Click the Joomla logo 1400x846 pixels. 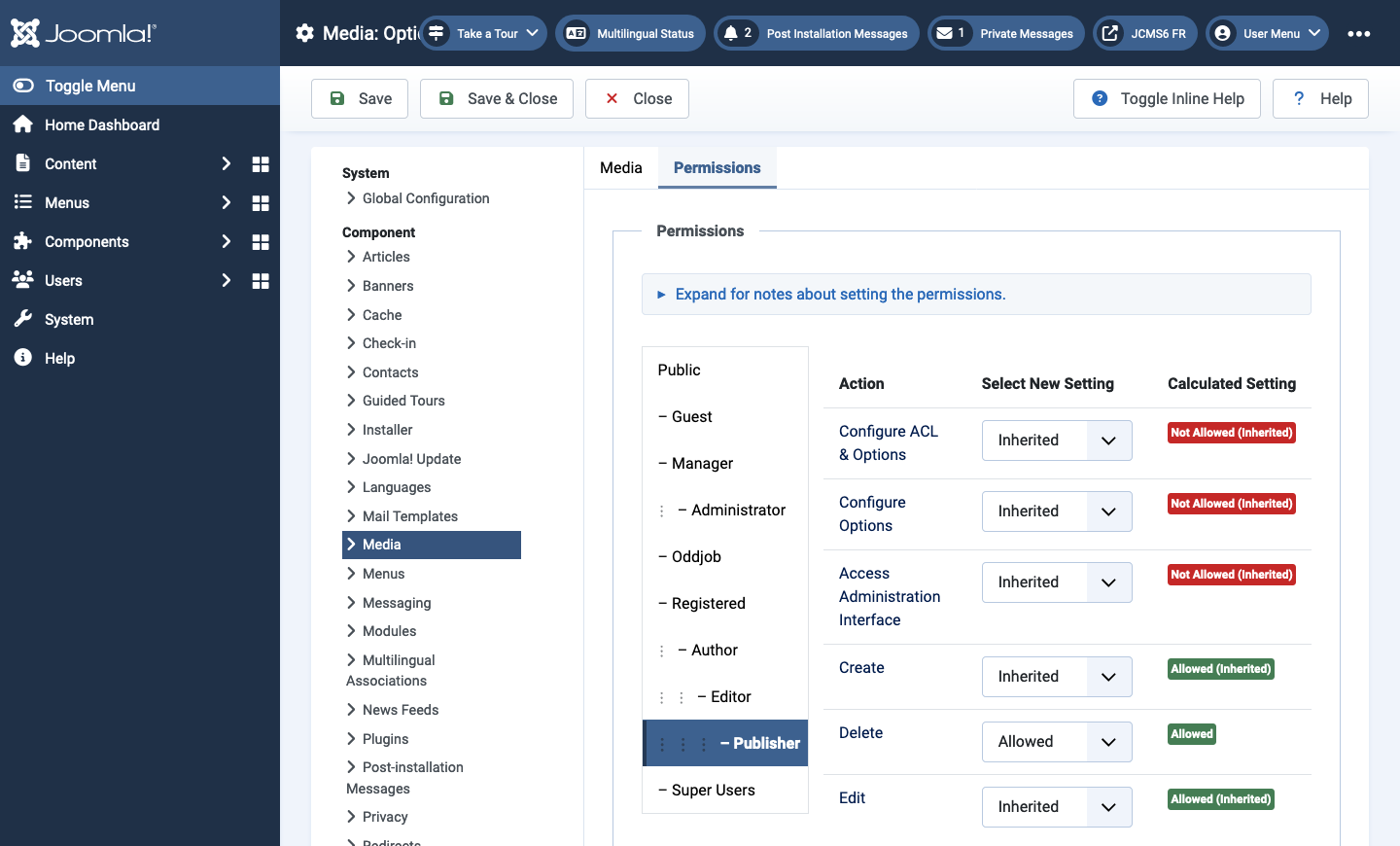click(84, 33)
